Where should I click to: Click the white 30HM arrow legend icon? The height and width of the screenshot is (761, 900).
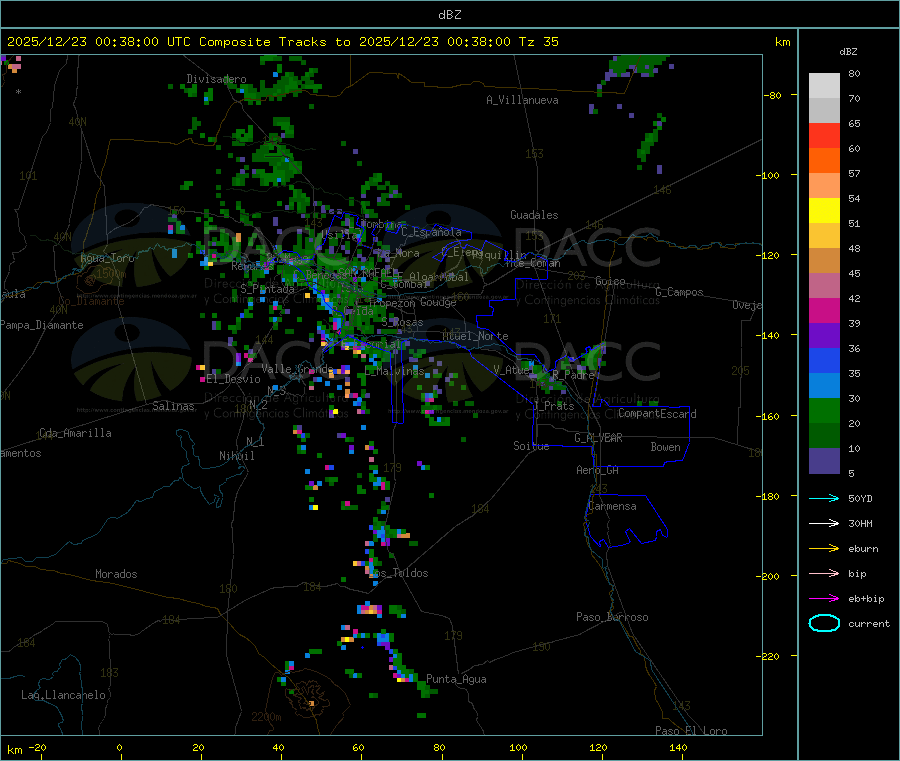point(824,523)
